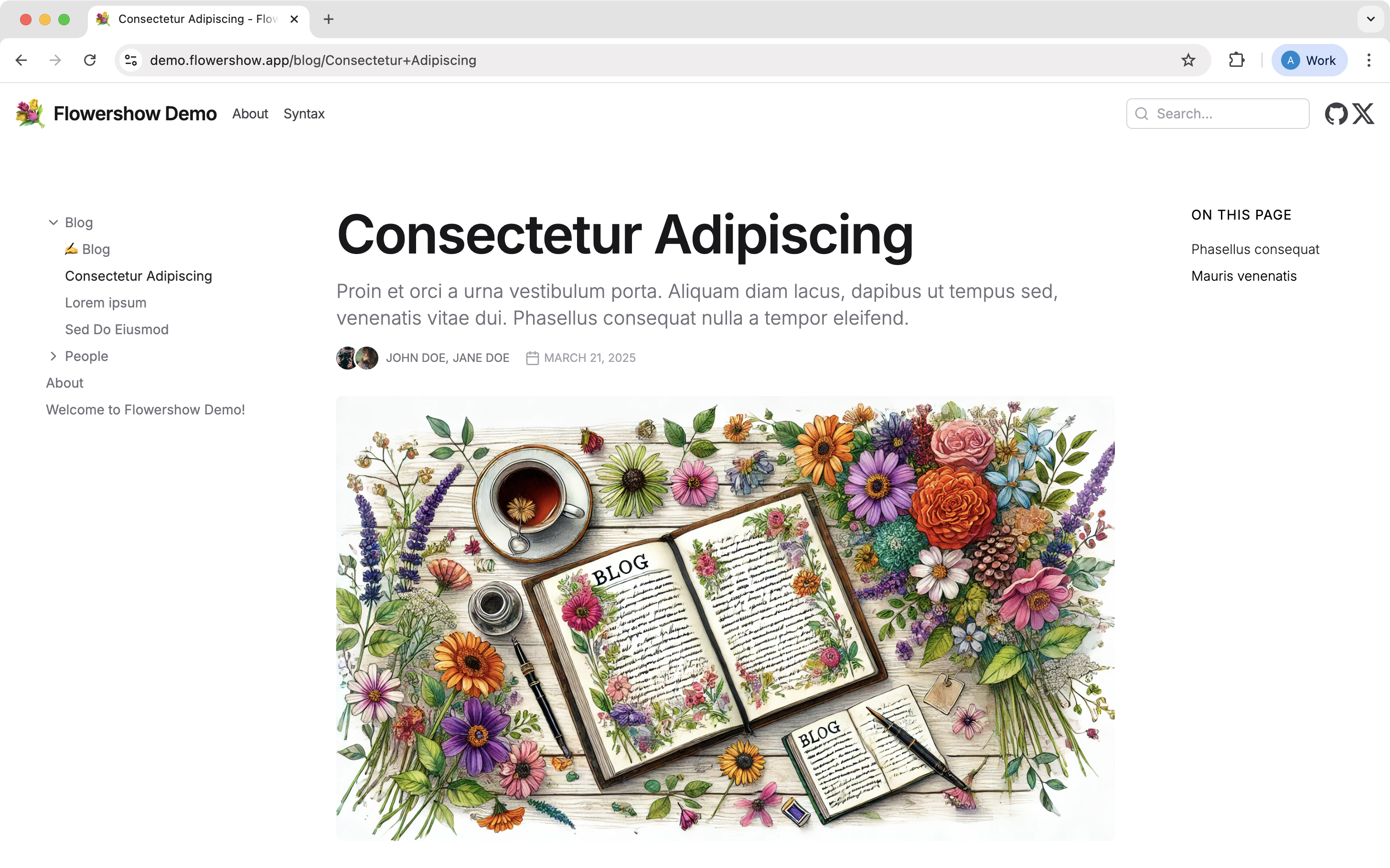Reload the page
The image size is (1390, 868).
(x=90, y=60)
